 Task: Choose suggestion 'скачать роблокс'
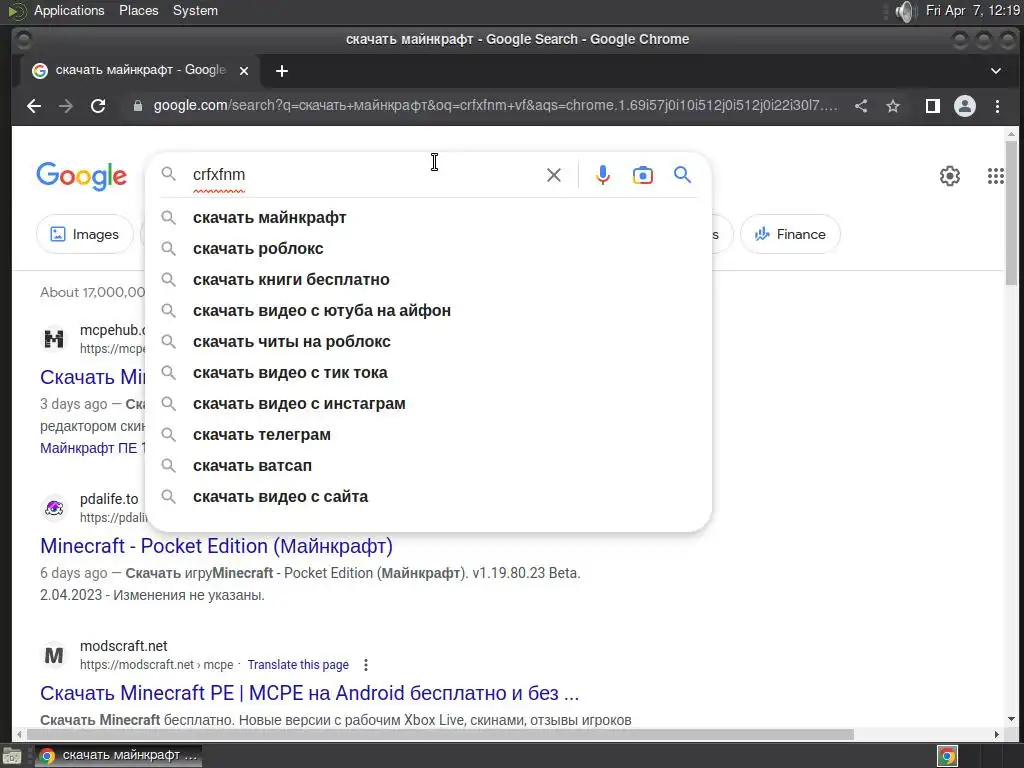428,249
